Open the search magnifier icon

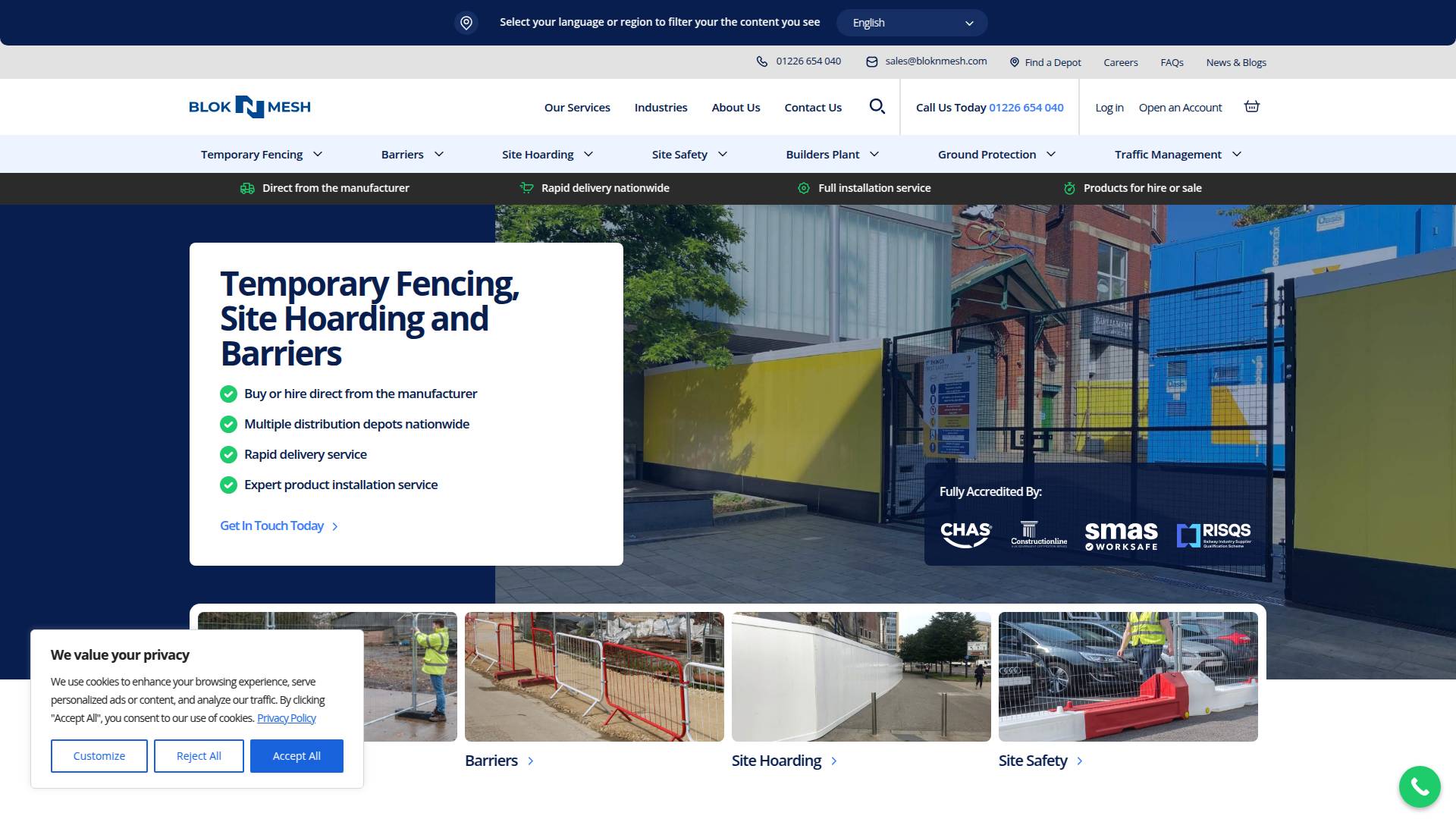(x=877, y=107)
